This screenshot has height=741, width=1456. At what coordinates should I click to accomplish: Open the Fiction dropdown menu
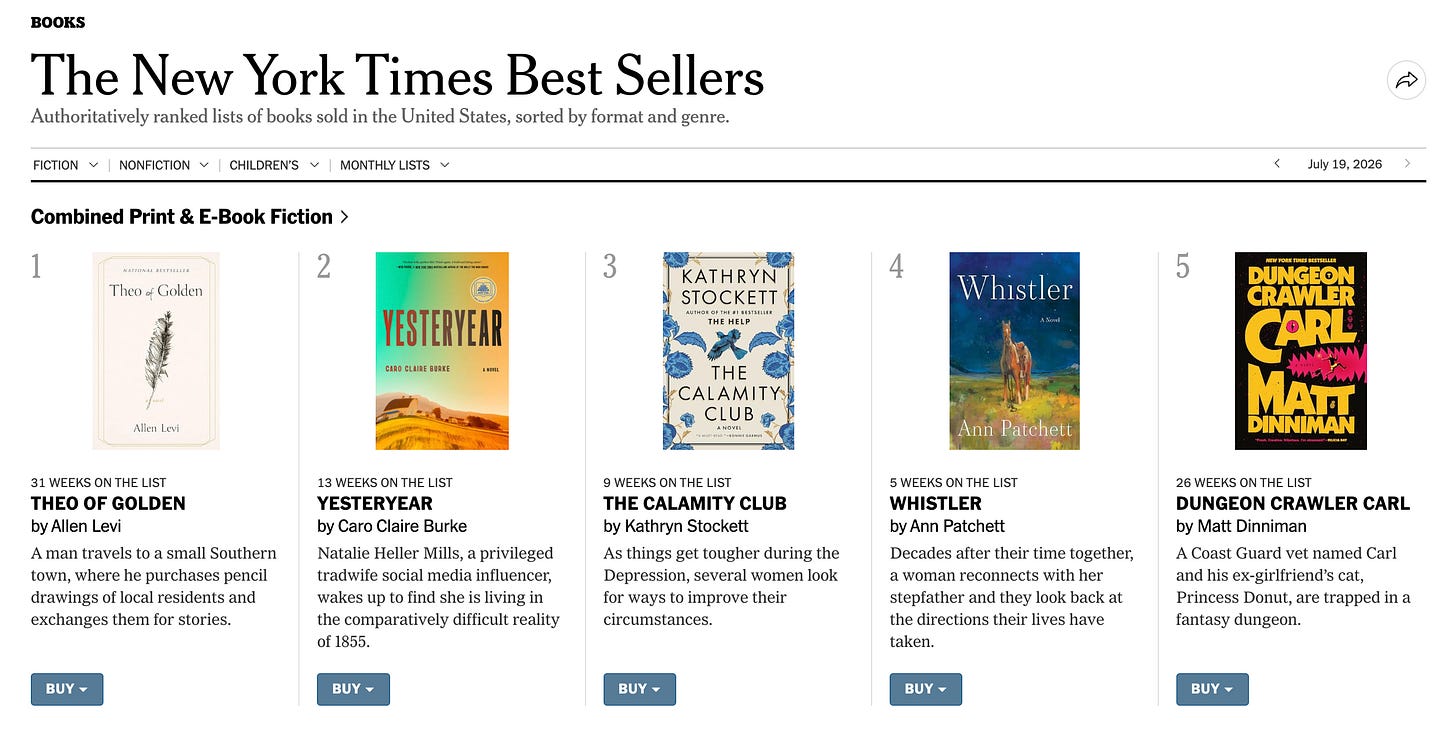click(65, 165)
